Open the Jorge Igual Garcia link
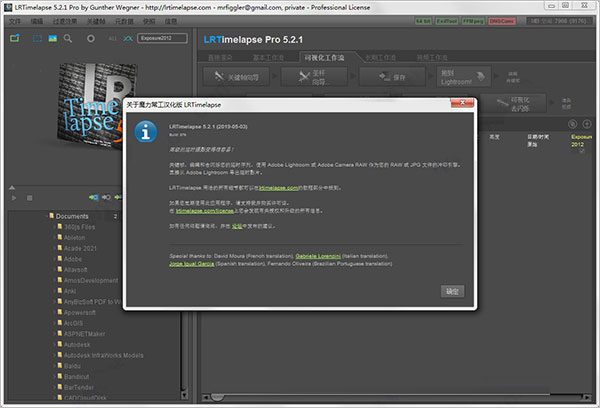 click(192, 264)
